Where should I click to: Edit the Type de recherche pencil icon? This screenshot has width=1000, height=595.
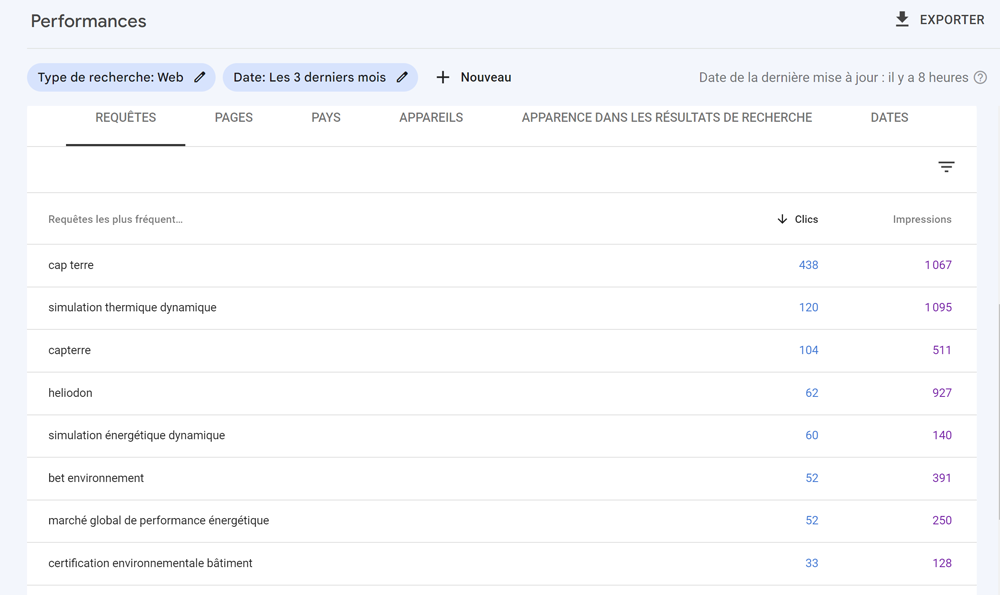point(200,77)
